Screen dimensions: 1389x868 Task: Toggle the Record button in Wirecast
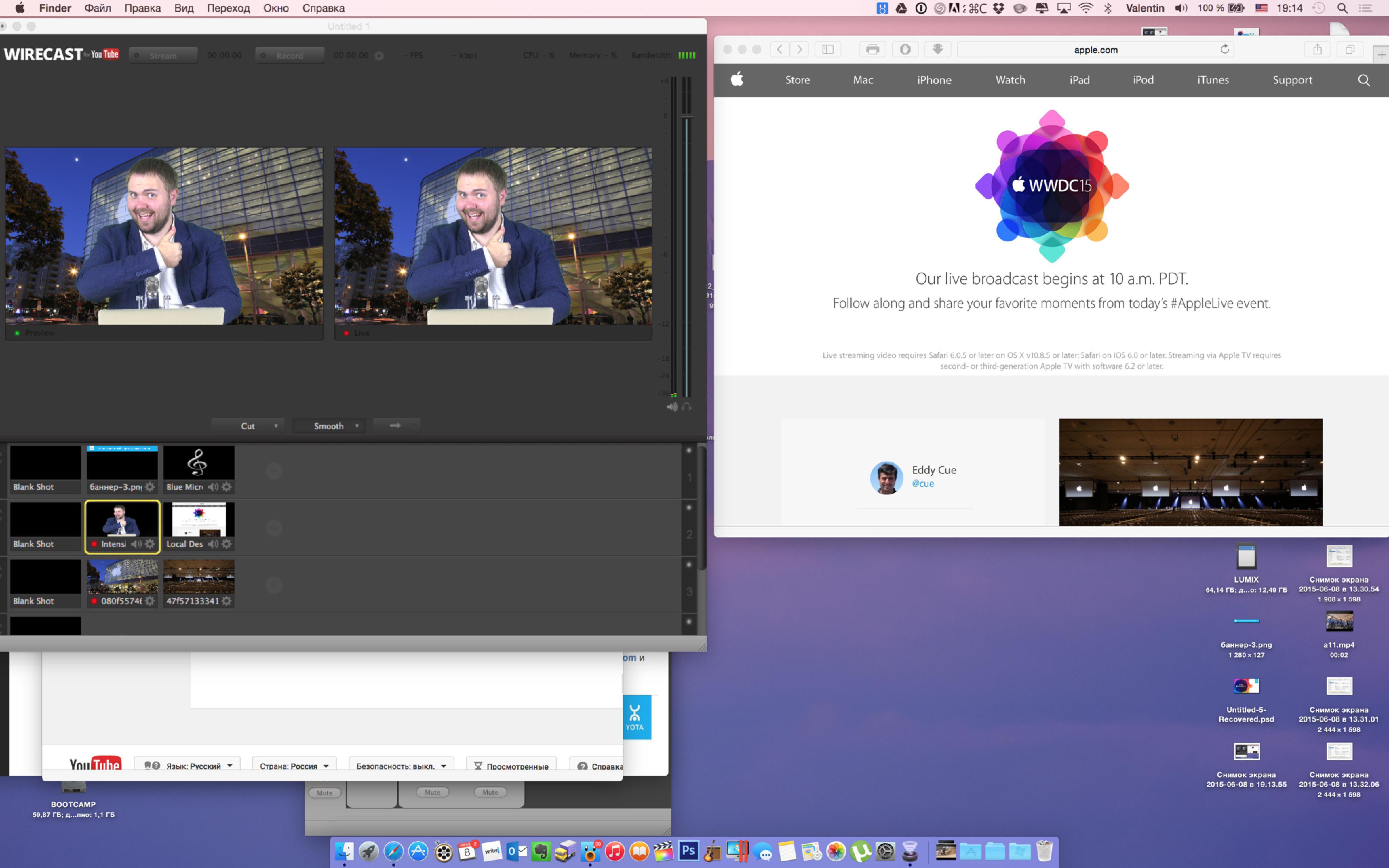(x=289, y=56)
